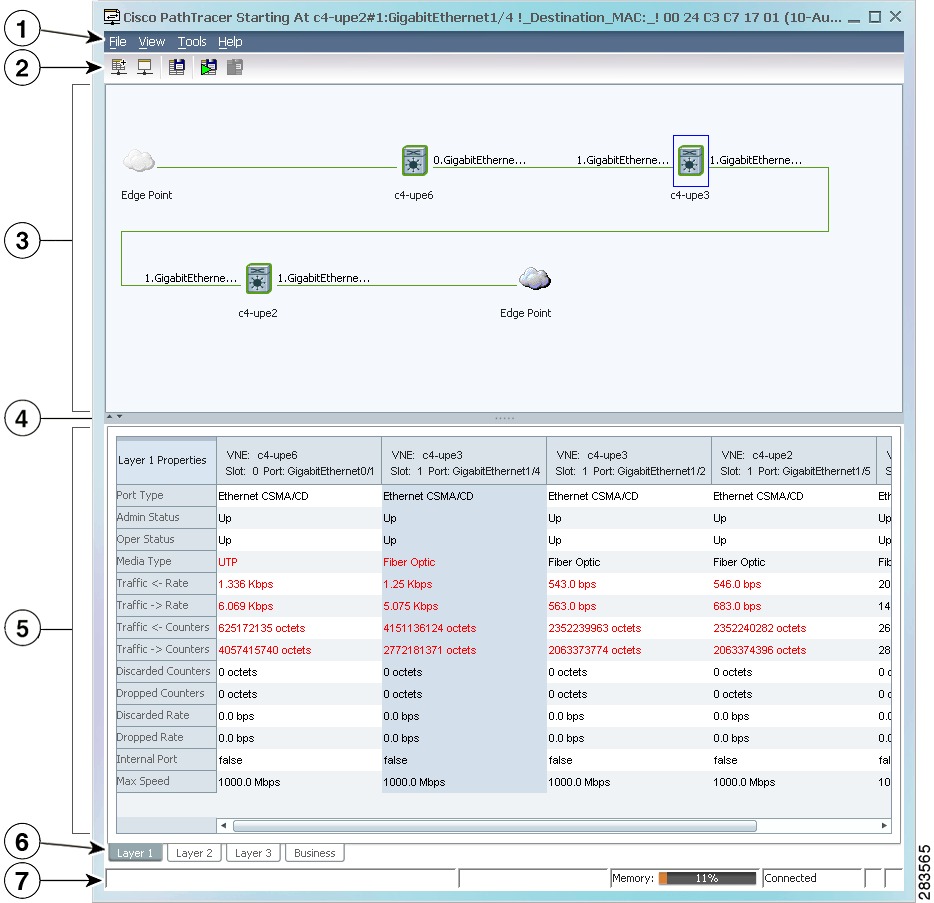Select the c4-upe3 device icon

(691, 161)
